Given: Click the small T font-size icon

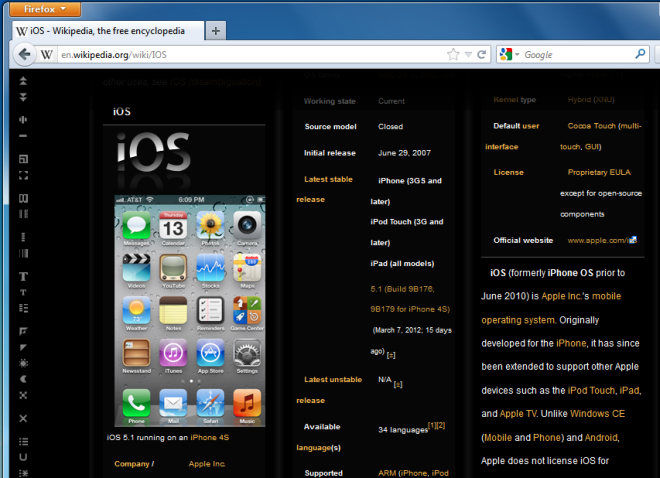Looking at the screenshot, I should (23, 292).
